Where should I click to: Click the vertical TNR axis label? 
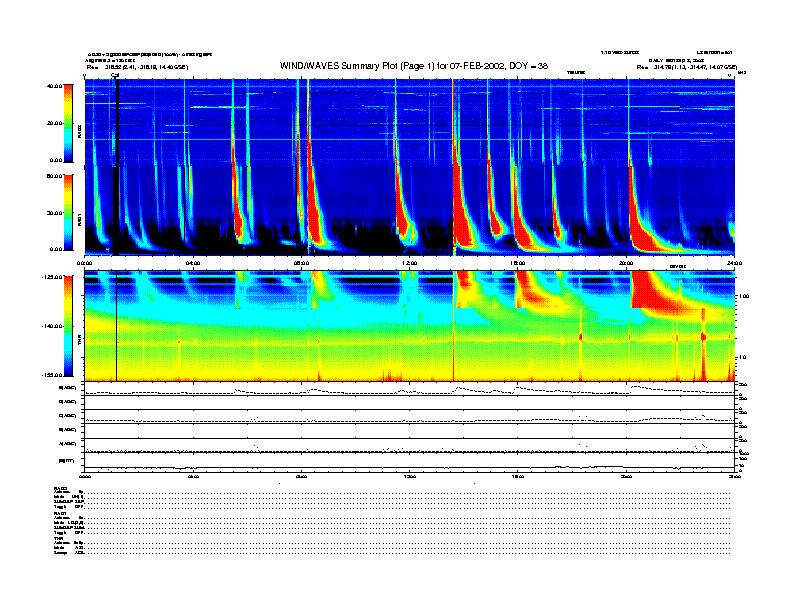pos(79,341)
